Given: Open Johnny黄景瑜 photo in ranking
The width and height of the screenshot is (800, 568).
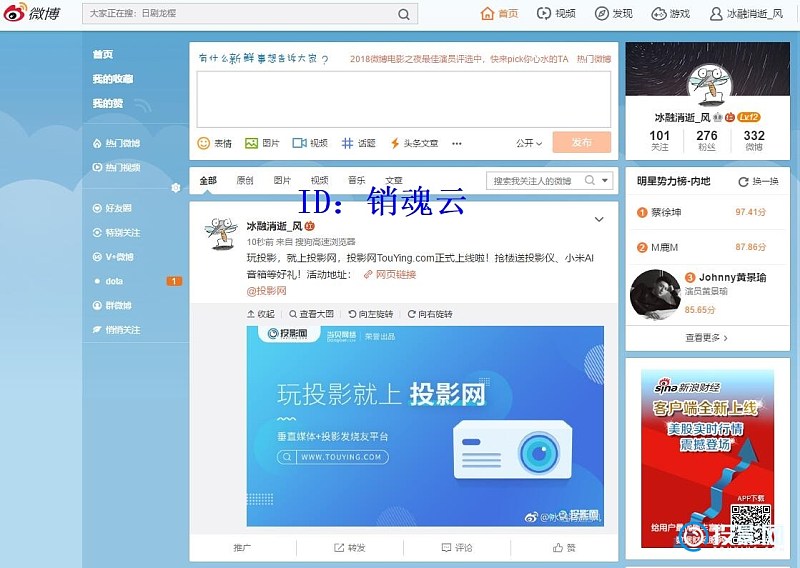Looking at the screenshot, I should (x=656, y=295).
